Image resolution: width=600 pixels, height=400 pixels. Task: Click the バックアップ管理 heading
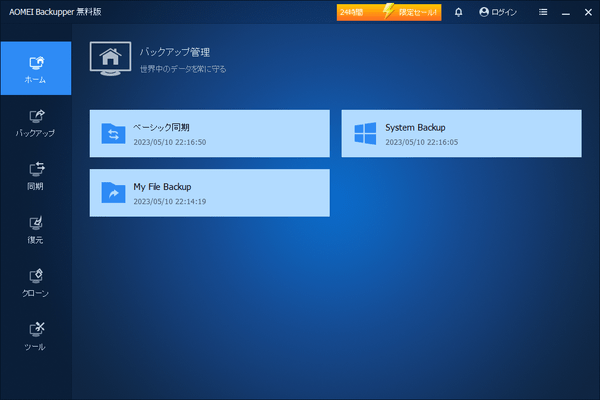(175, 52)
